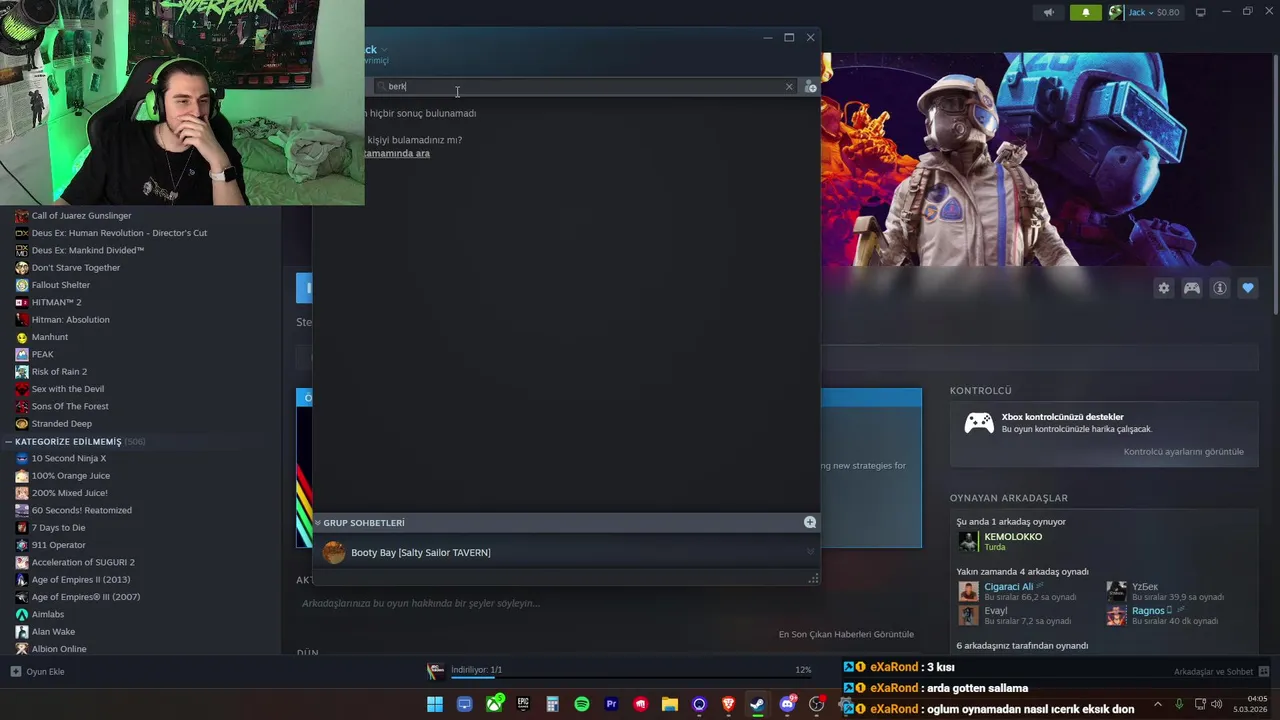Viewport: 1280px width, 720px height.
Task: Open Premiere Pro in taskbar
Action: 611,704
